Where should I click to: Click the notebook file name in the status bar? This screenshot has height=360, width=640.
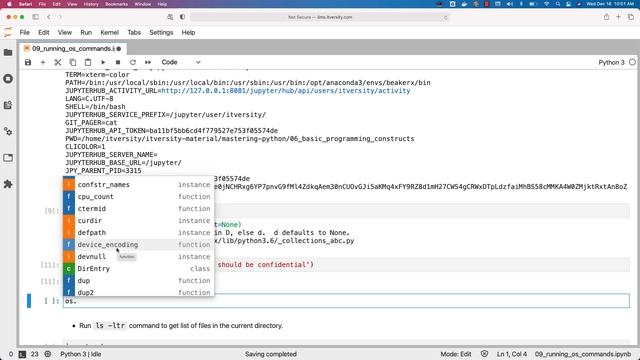583,354
